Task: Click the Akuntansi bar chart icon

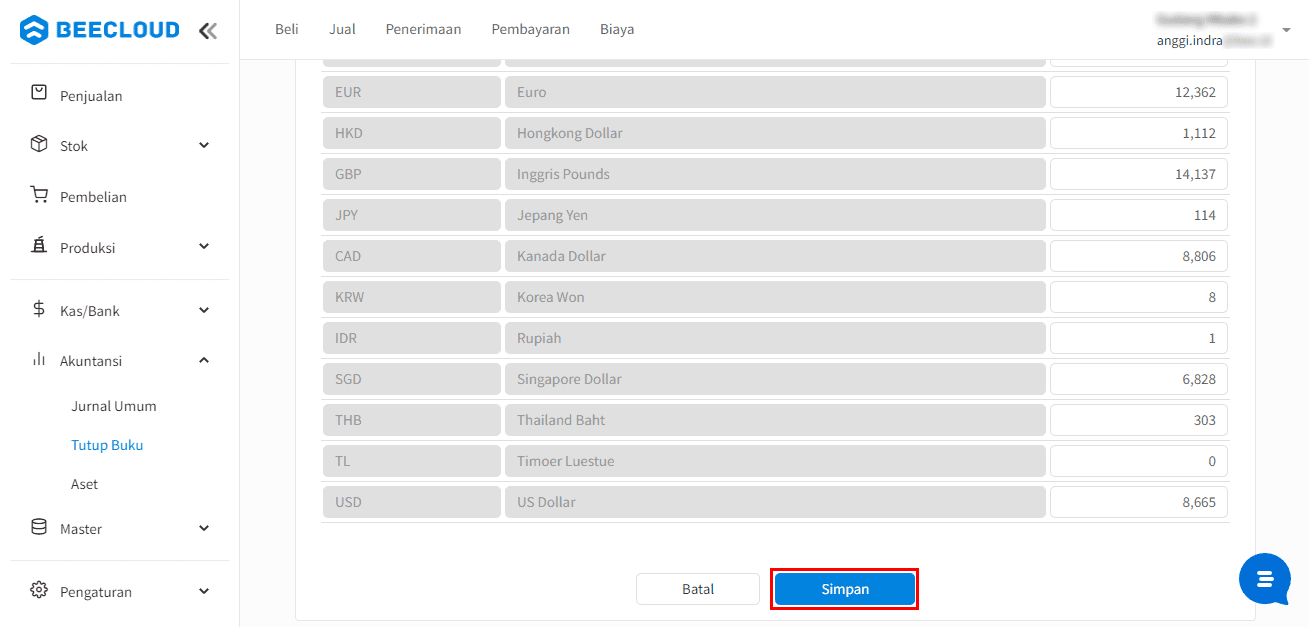Action: coord(39,359)
